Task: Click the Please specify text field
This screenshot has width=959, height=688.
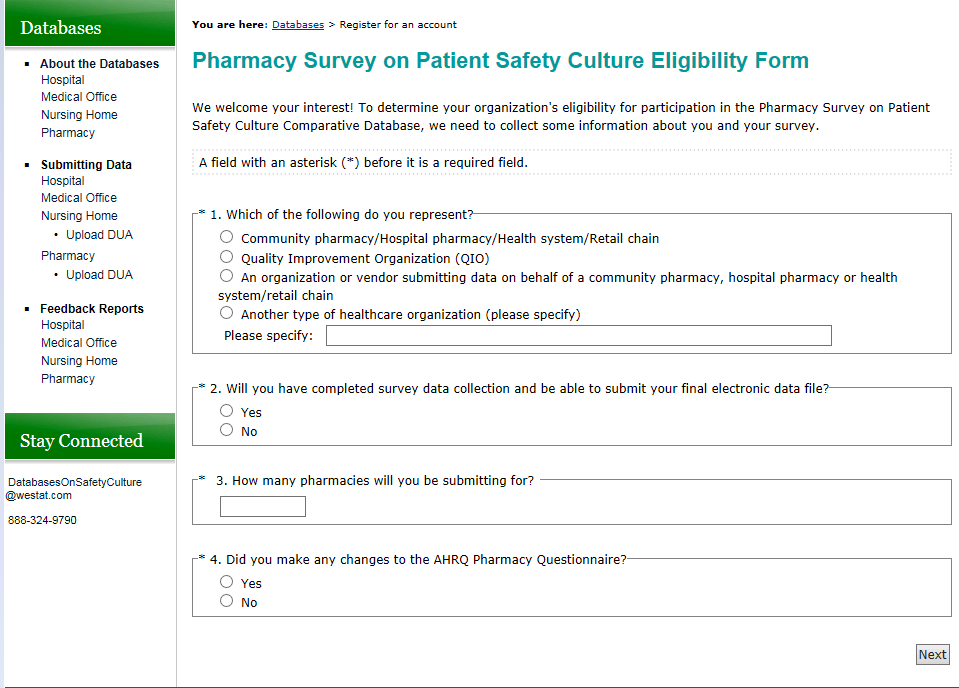Action: [x=578, y=336]
